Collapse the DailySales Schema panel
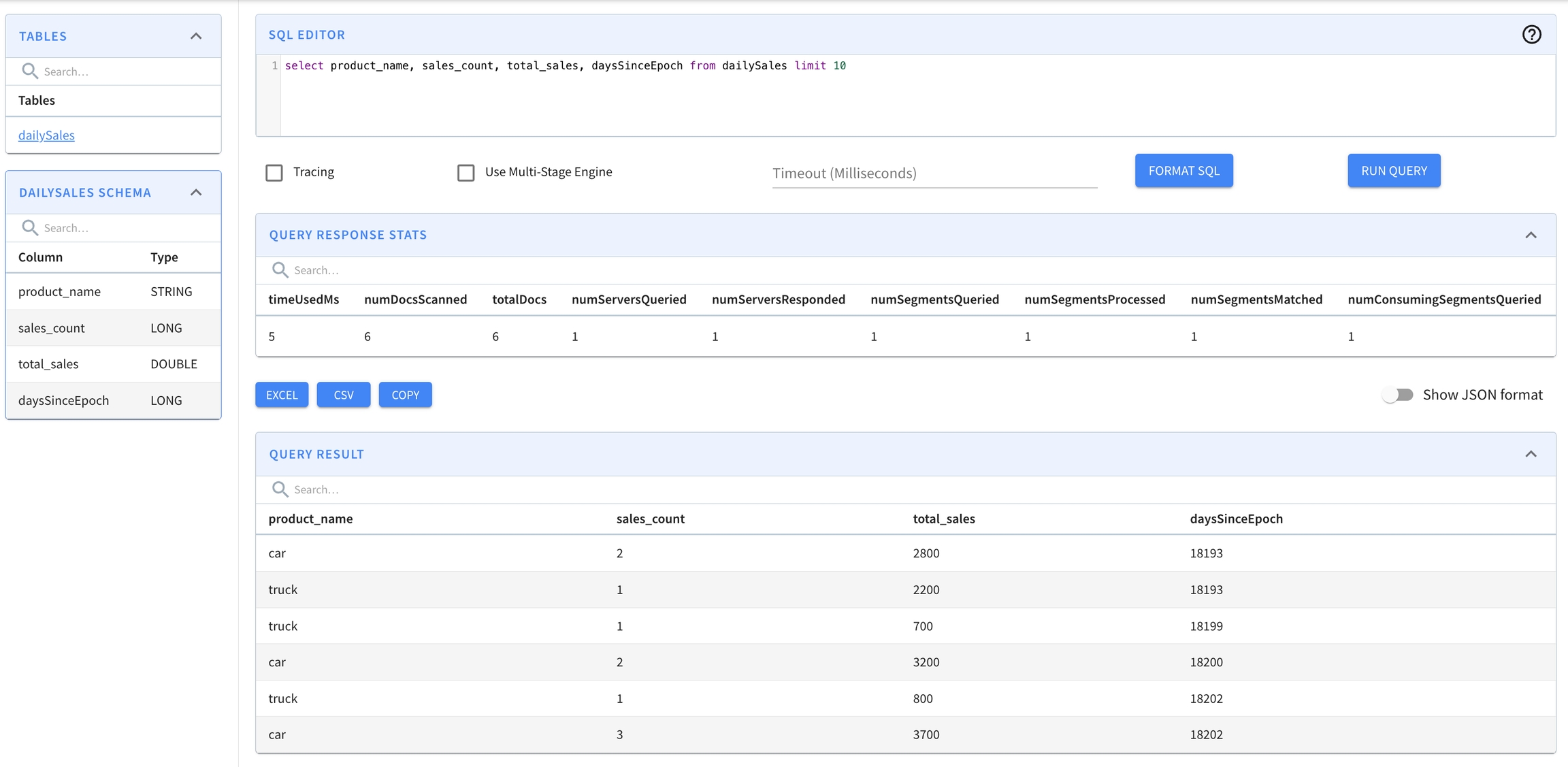Viewport: 1568px width, 767px height. (196, 193)
